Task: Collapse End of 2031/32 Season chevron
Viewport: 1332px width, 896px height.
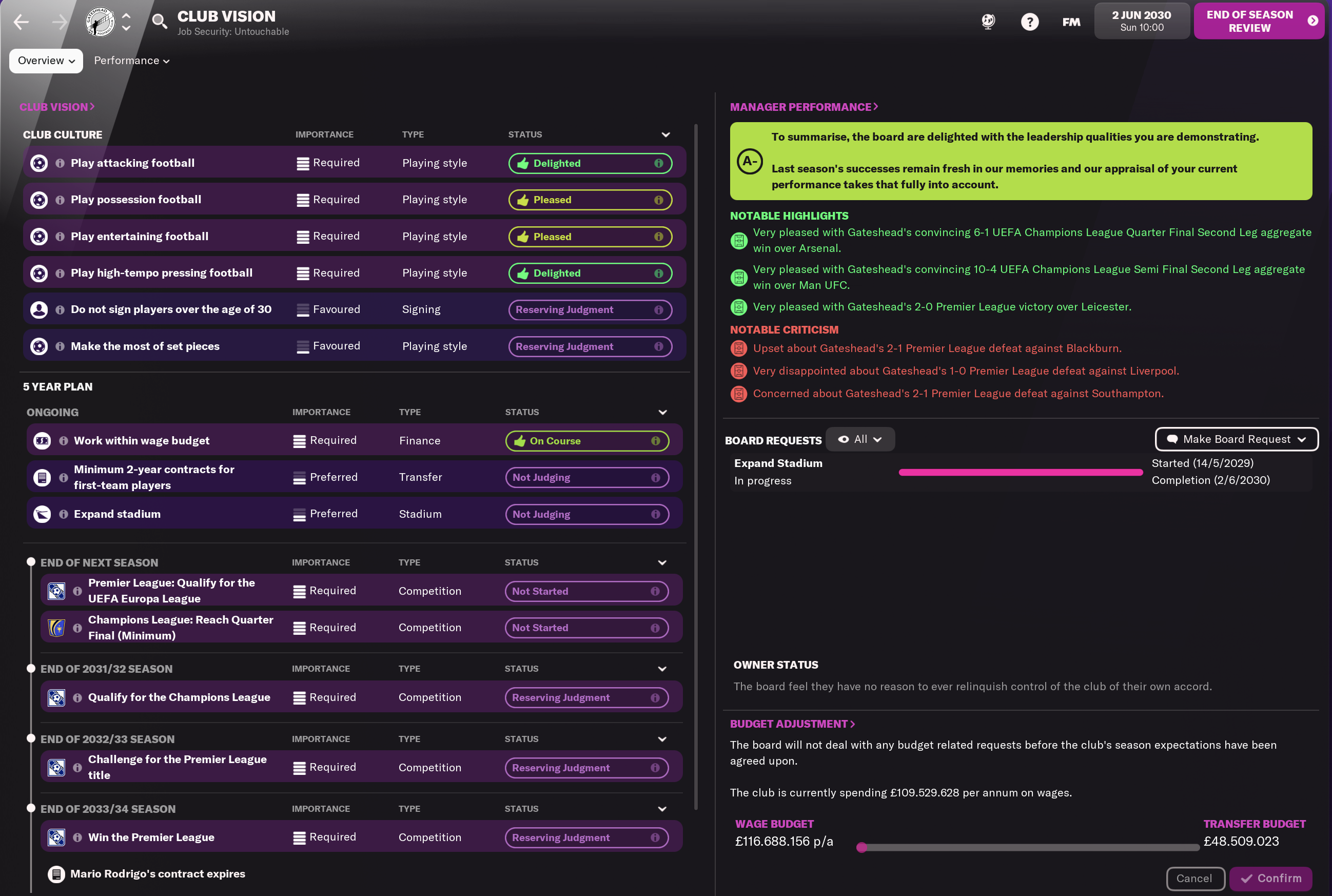Action: (662, 669)
